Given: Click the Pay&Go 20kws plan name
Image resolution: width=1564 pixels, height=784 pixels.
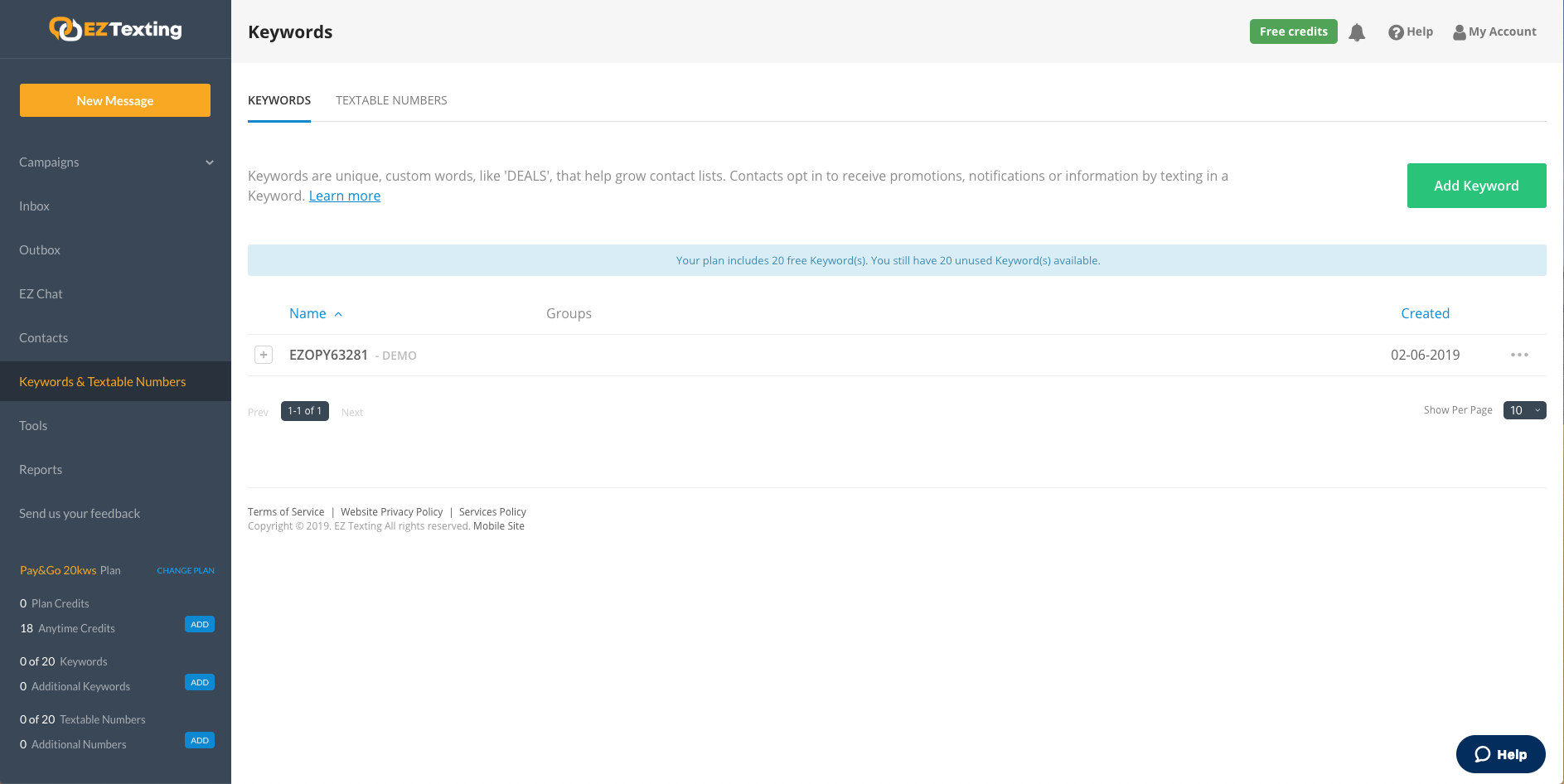Looking at the screenshot, I should [x=58, y=570].
